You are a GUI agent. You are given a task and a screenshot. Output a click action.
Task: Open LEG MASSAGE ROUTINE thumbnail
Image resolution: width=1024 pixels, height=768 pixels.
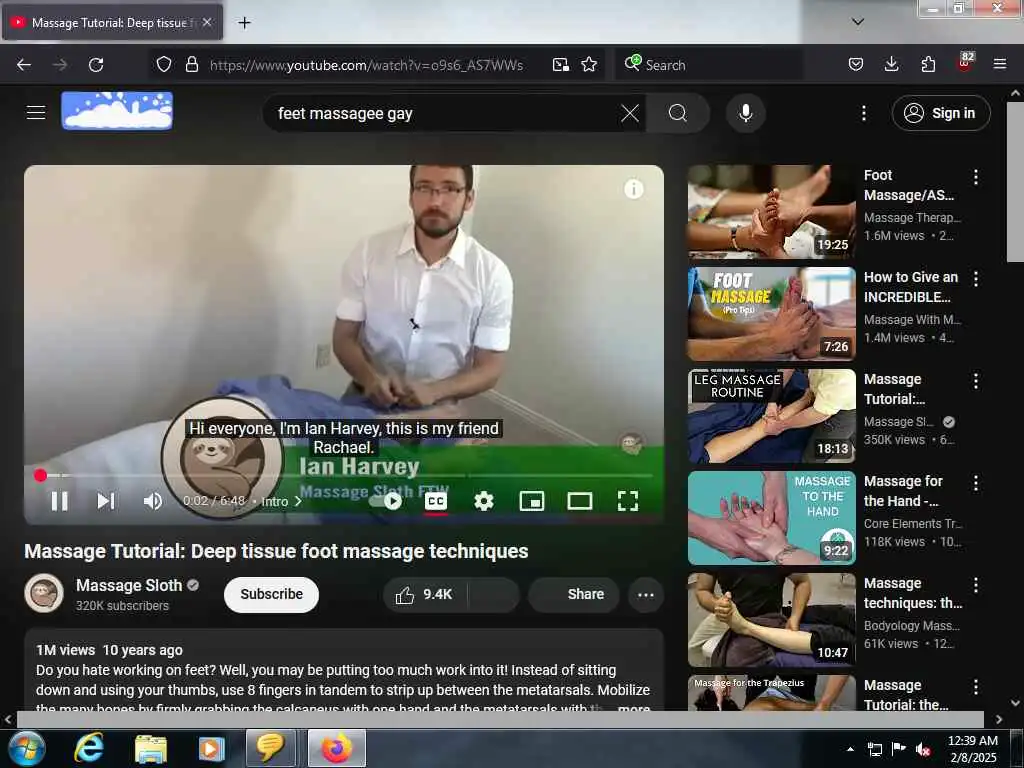tap(771, 416)
